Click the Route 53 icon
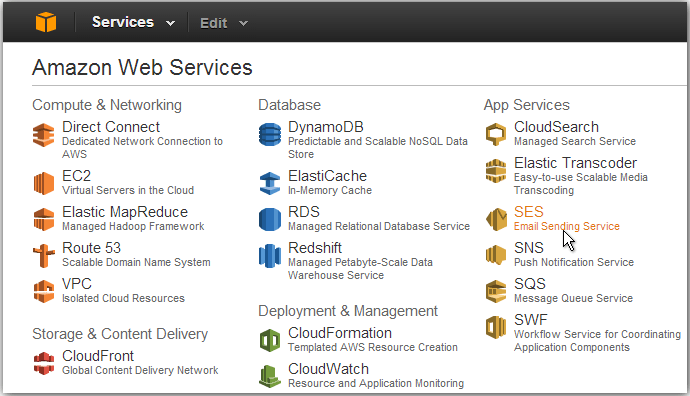 point(44,255)
